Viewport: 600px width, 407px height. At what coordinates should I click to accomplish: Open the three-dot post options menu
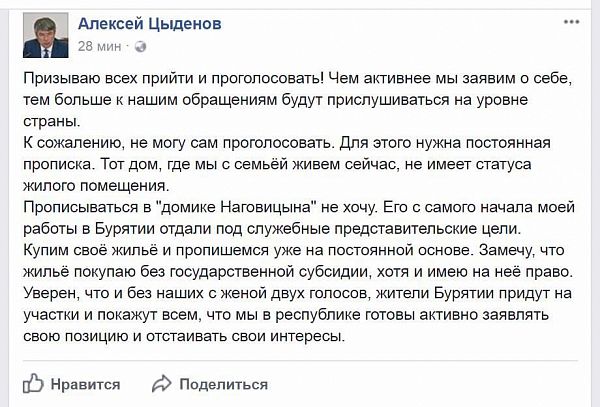571,22
